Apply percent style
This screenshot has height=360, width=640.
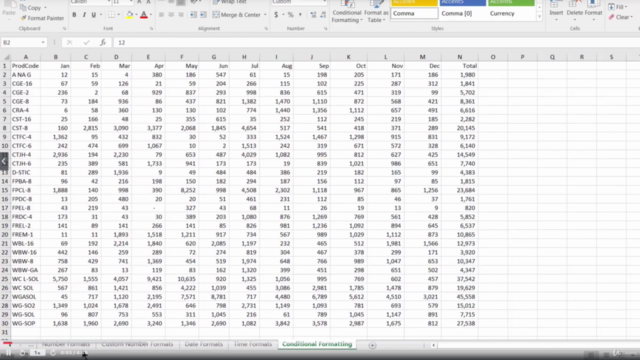(x=291, y=15)
